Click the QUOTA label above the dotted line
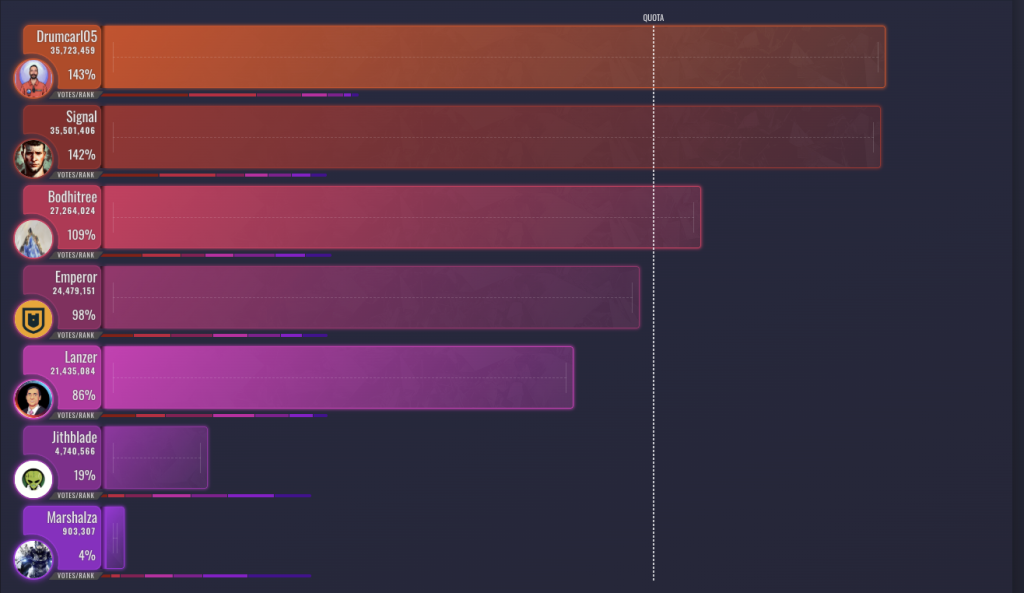This screenshot has width=1024, height=593. 653,18
